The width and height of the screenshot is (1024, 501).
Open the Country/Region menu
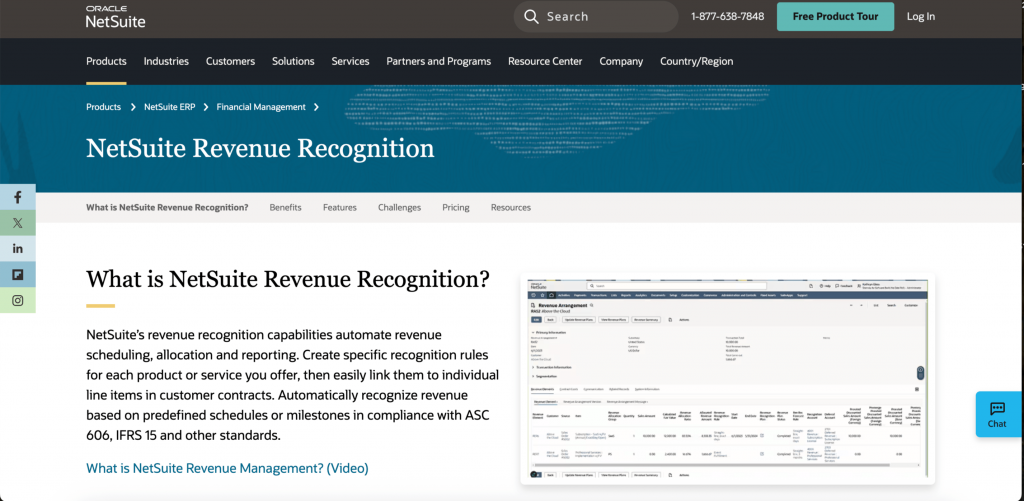point(697,61)
